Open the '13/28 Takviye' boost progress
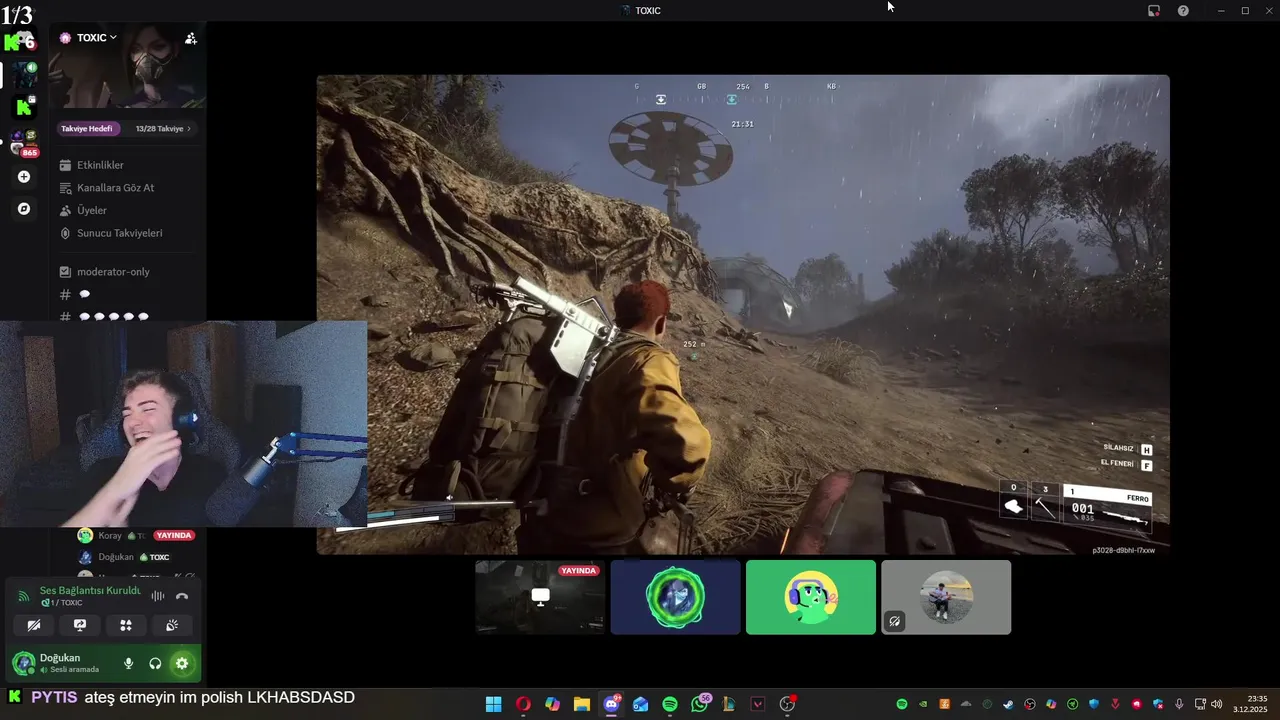This screenshot has height=720, width=1280. click(162, 128)
